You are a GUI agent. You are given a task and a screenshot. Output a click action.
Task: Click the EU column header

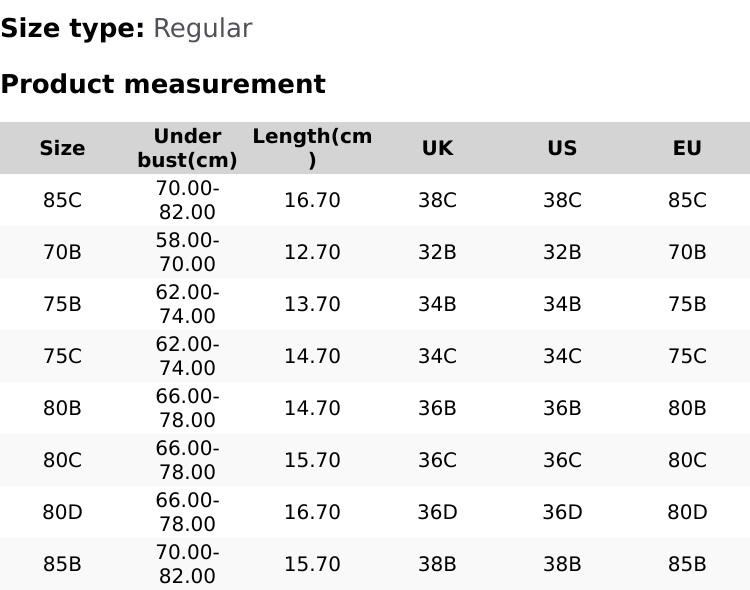point(687,148)
